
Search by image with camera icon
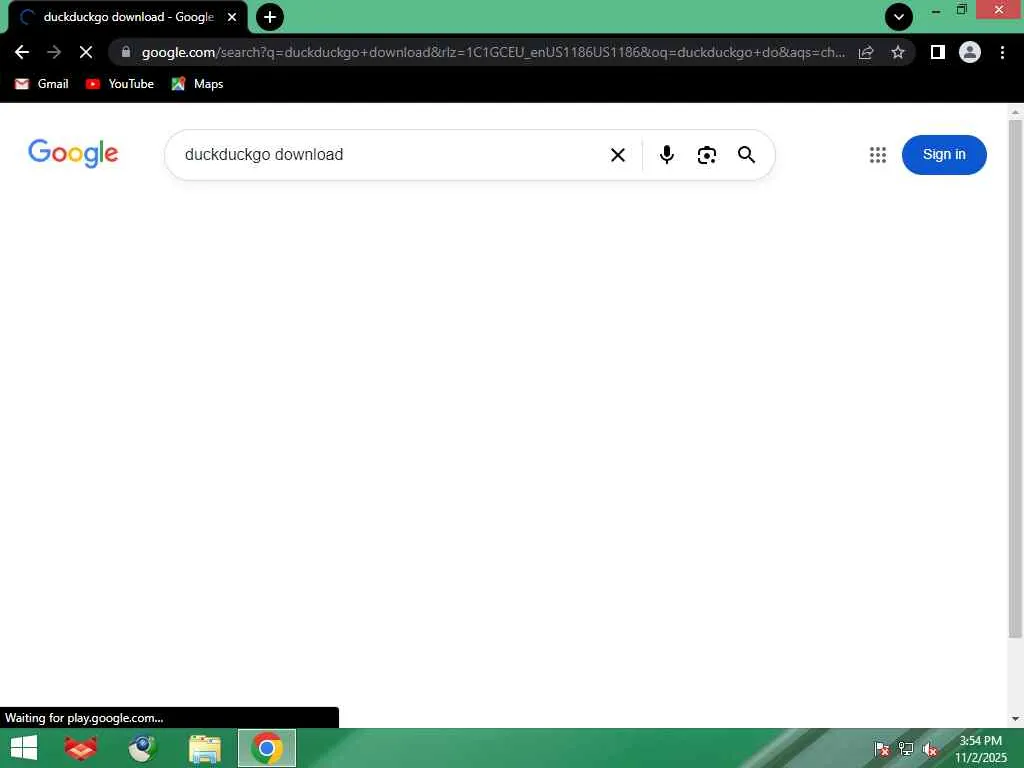pos(707,155)
